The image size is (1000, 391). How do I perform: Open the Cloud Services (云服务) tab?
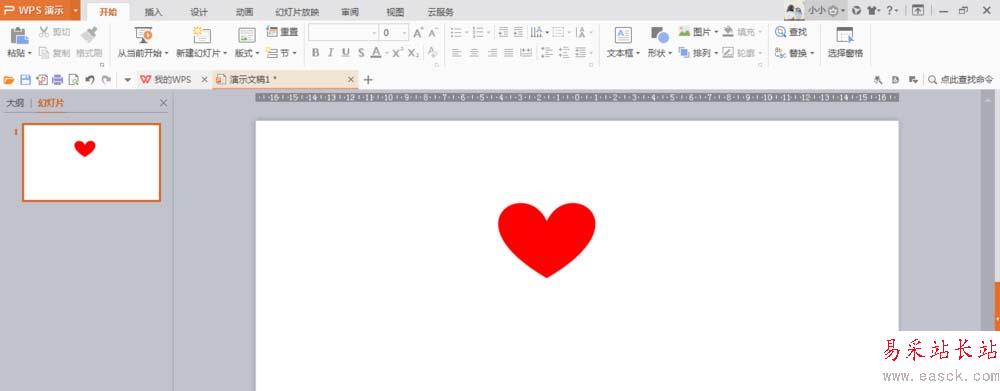pyautogui.click(x=441, y=12)
